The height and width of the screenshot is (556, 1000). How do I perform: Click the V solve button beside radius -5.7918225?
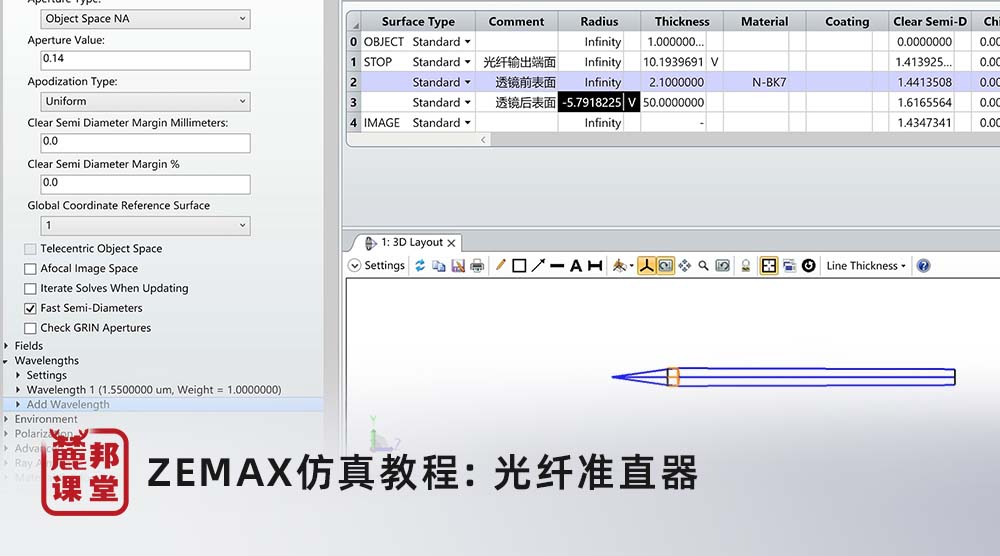pyautogui.click(x=631, y=103)
